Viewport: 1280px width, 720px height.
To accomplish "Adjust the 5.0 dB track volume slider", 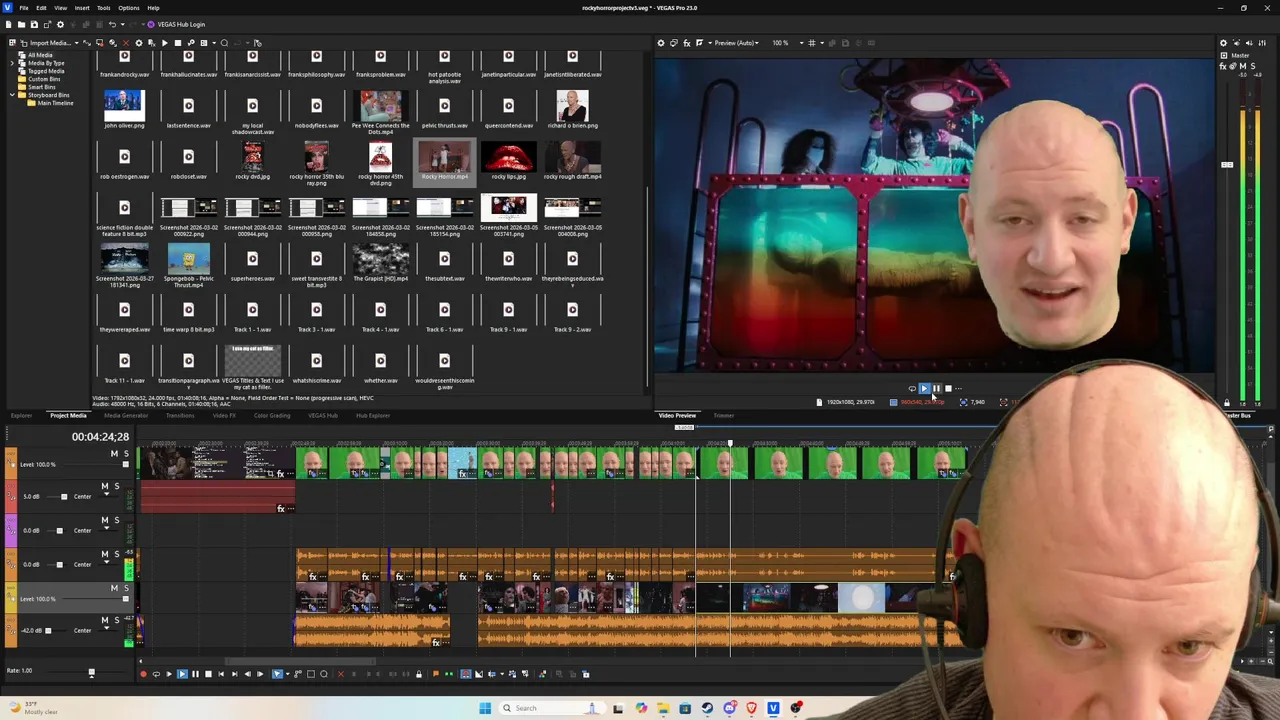I will (64, 496).
